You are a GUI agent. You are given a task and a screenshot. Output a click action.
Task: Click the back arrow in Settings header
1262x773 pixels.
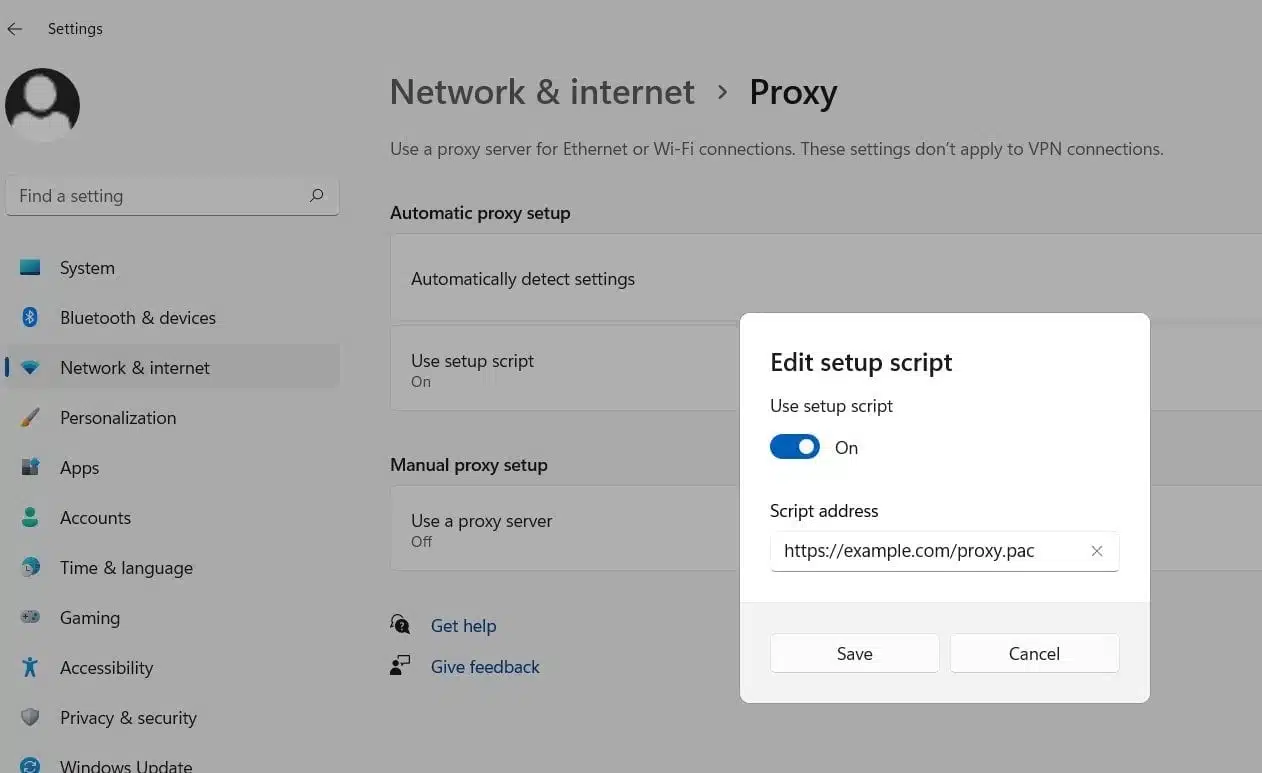point(15,29)
